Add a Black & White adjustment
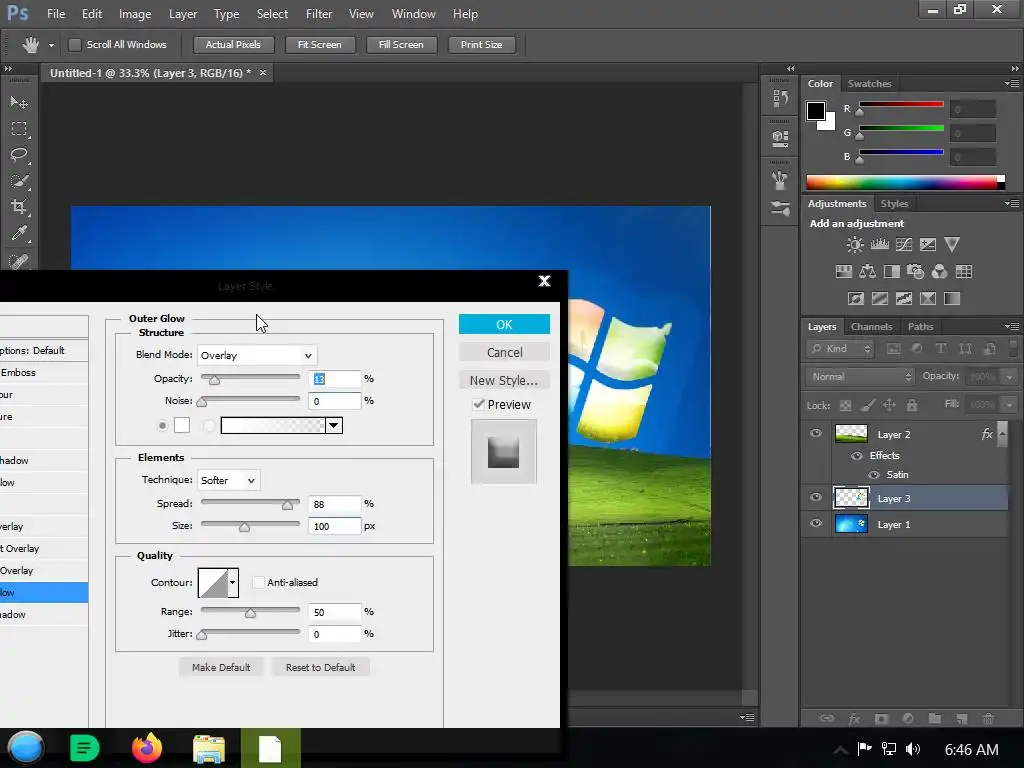The width and height of the screenshot is (1024, 768). (891, 272)
